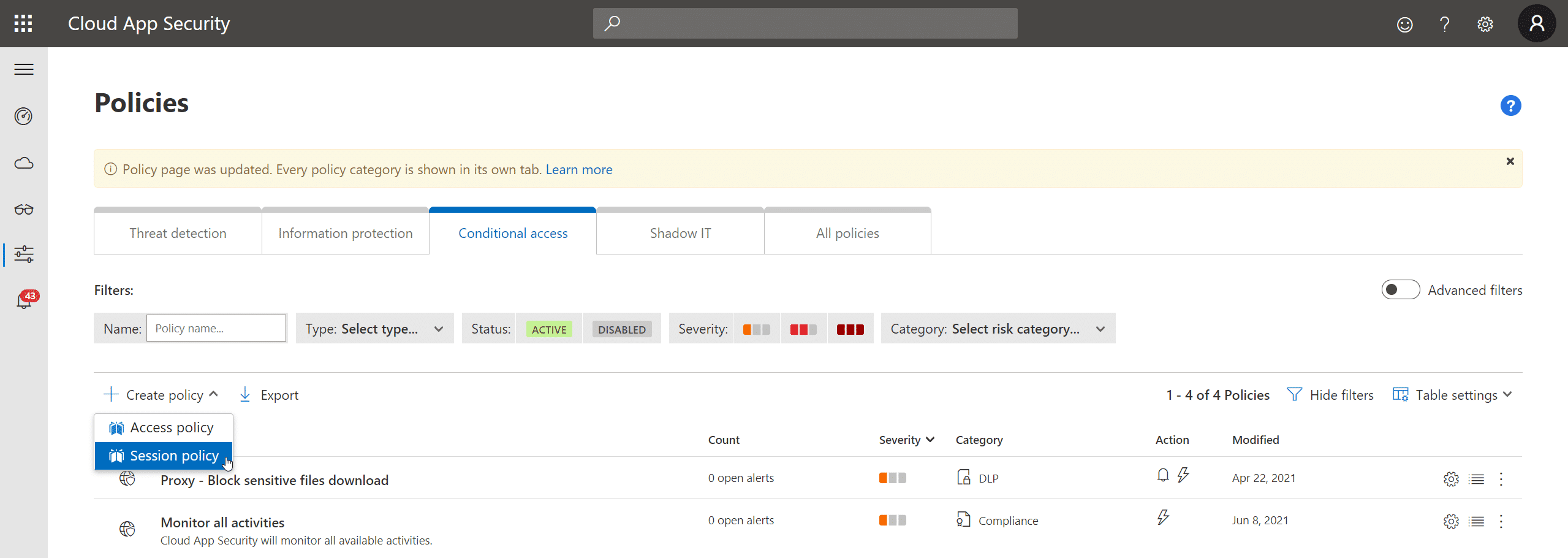1568x558 pixels.
Task: Click 0 open alerts in Proxy row
Action: coord(741,478)
